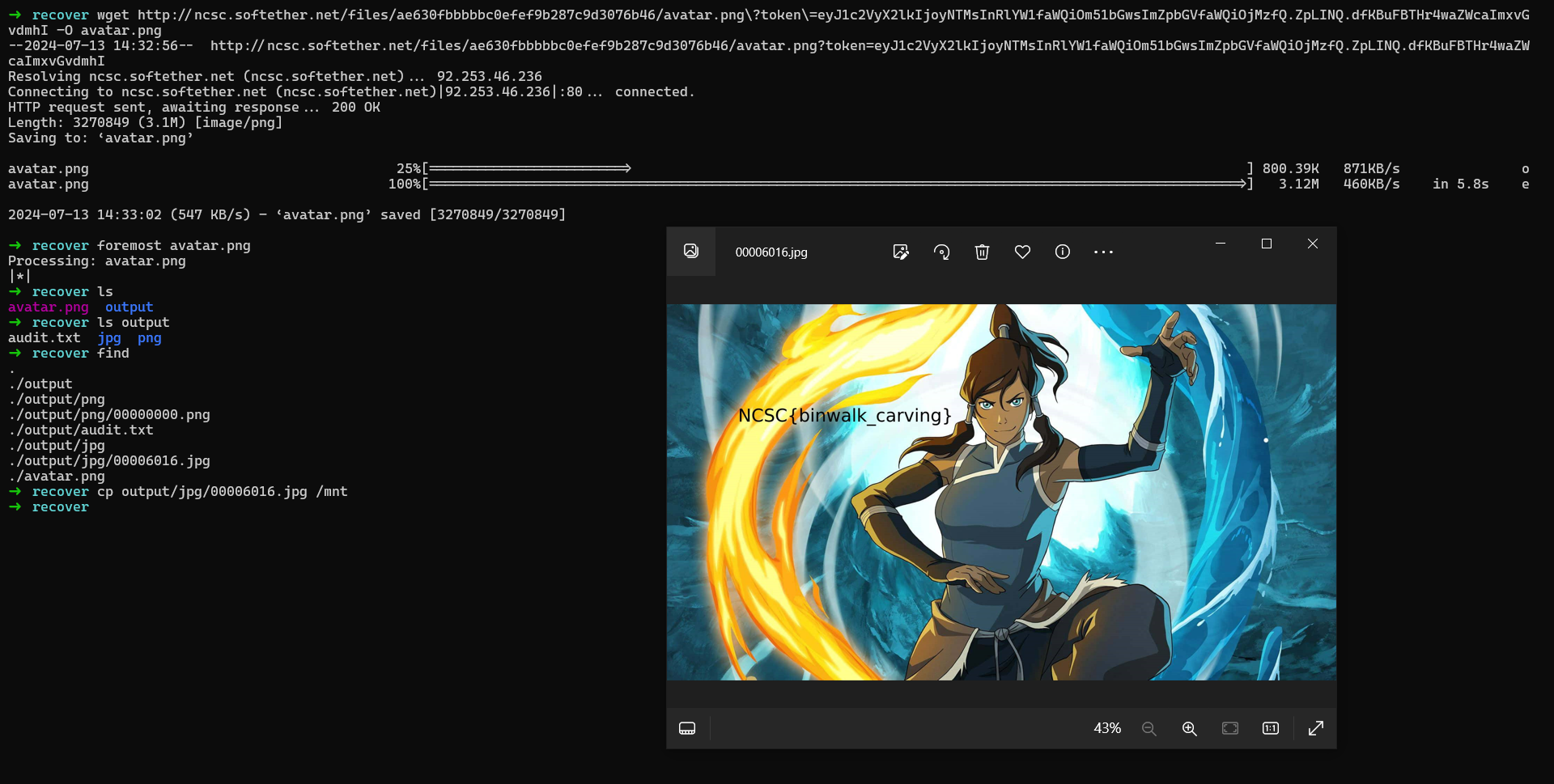Screen dimensions: 1554x784
Task: Maximize the Photos viewer window
Action: 1267,244
